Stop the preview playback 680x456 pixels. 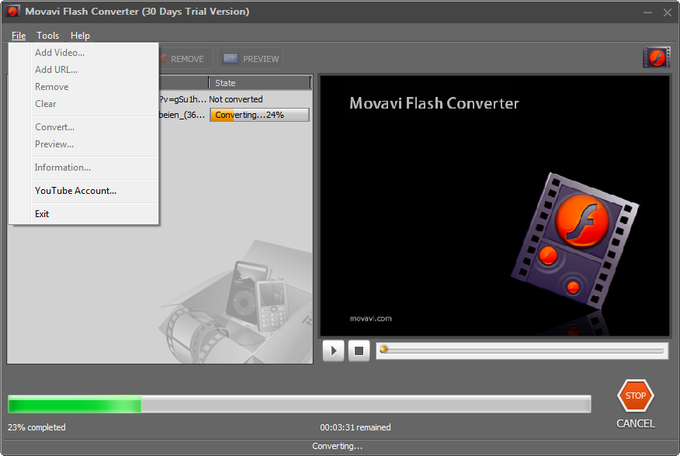359,351
